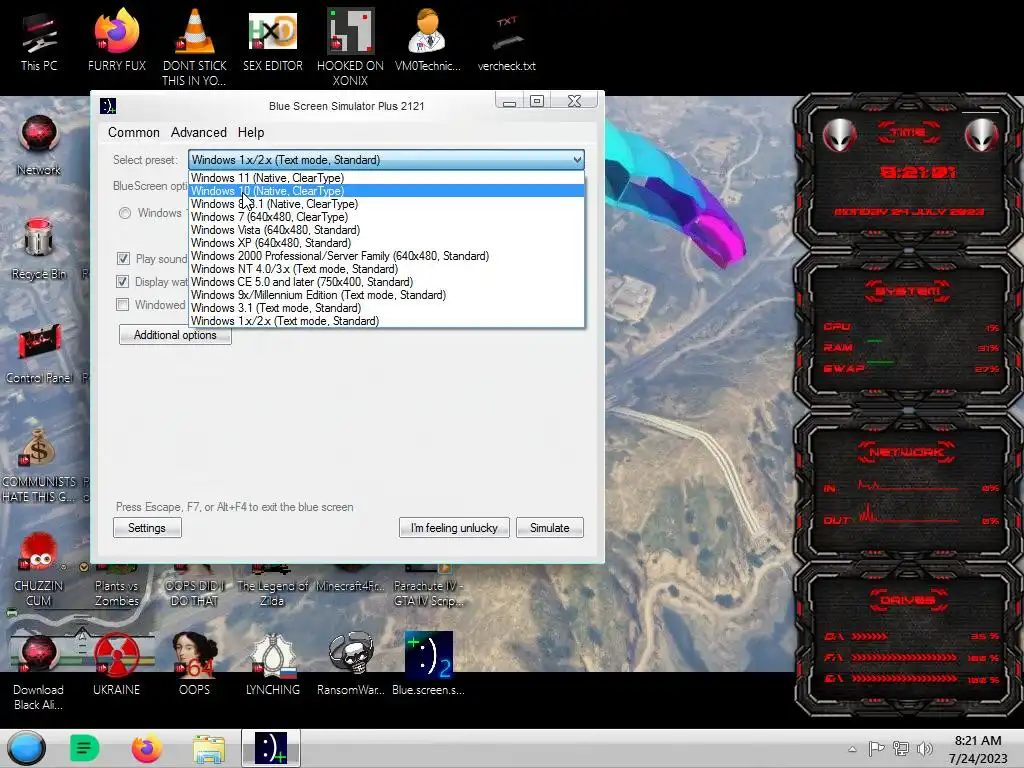Viewport: 1024px width, 768px height.
Task: Open the HOOKED ON XONIX shortcut
Action: tap(350, 47)
